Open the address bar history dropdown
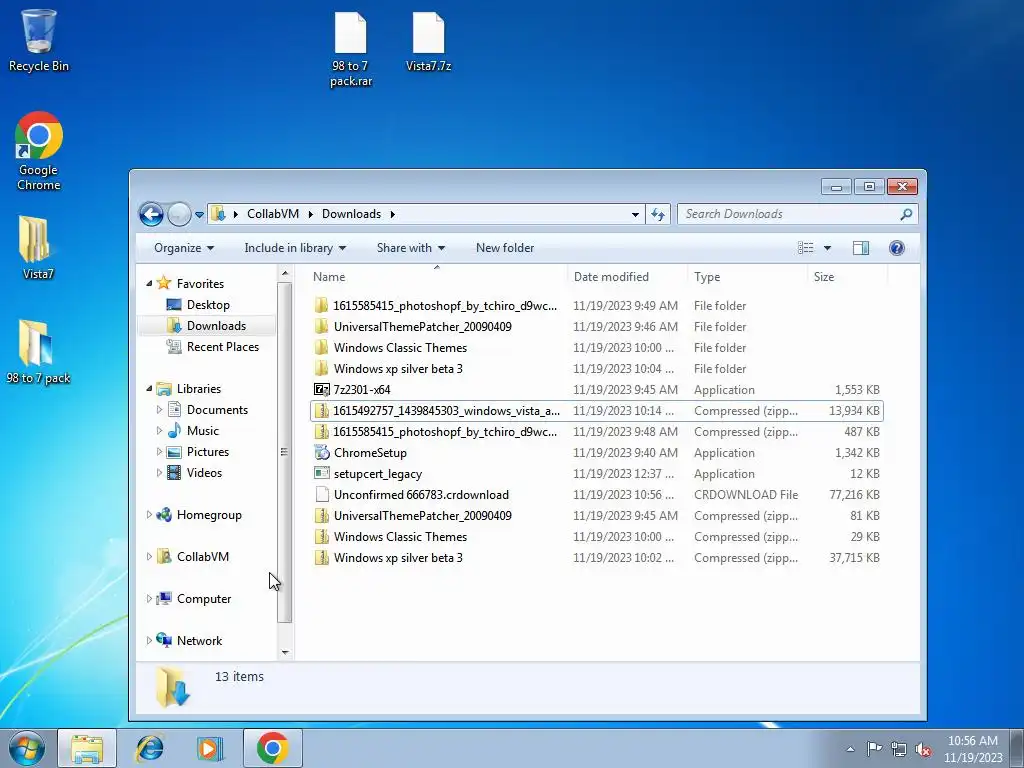Image resolution: width=1024 pixels, height=768 pixels. [635, 214]
